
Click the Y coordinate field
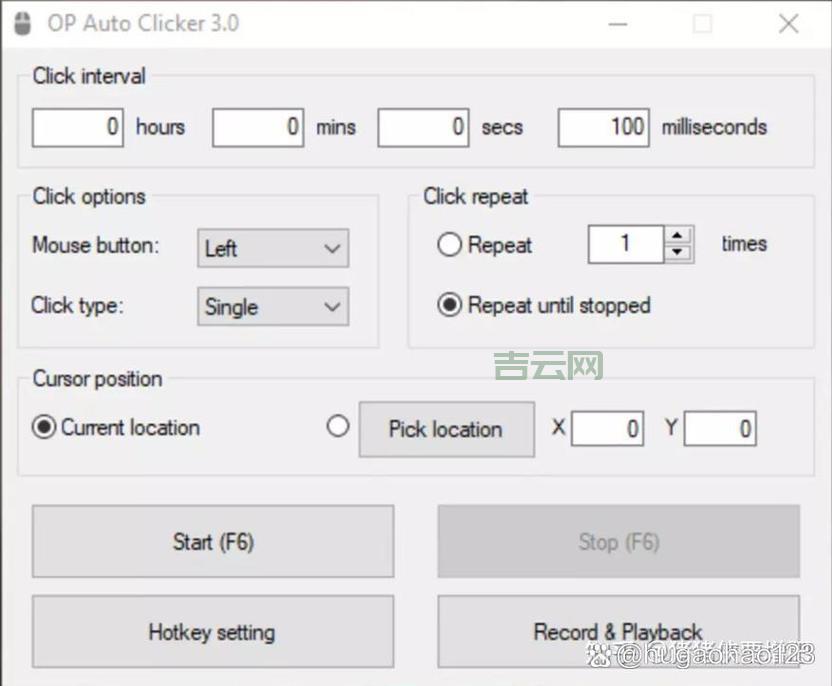point(720,429)
